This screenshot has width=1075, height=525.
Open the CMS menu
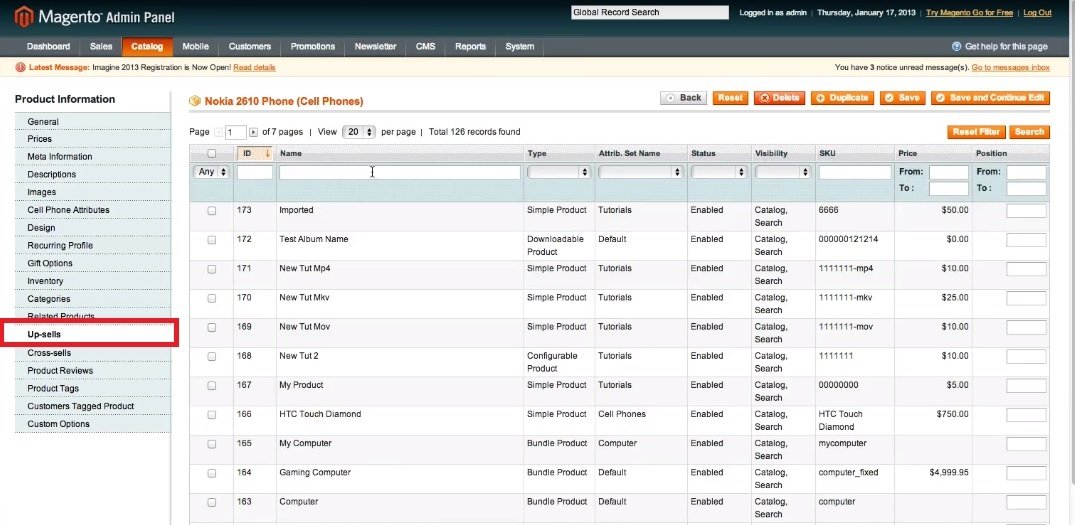click(x=425, y=47)
